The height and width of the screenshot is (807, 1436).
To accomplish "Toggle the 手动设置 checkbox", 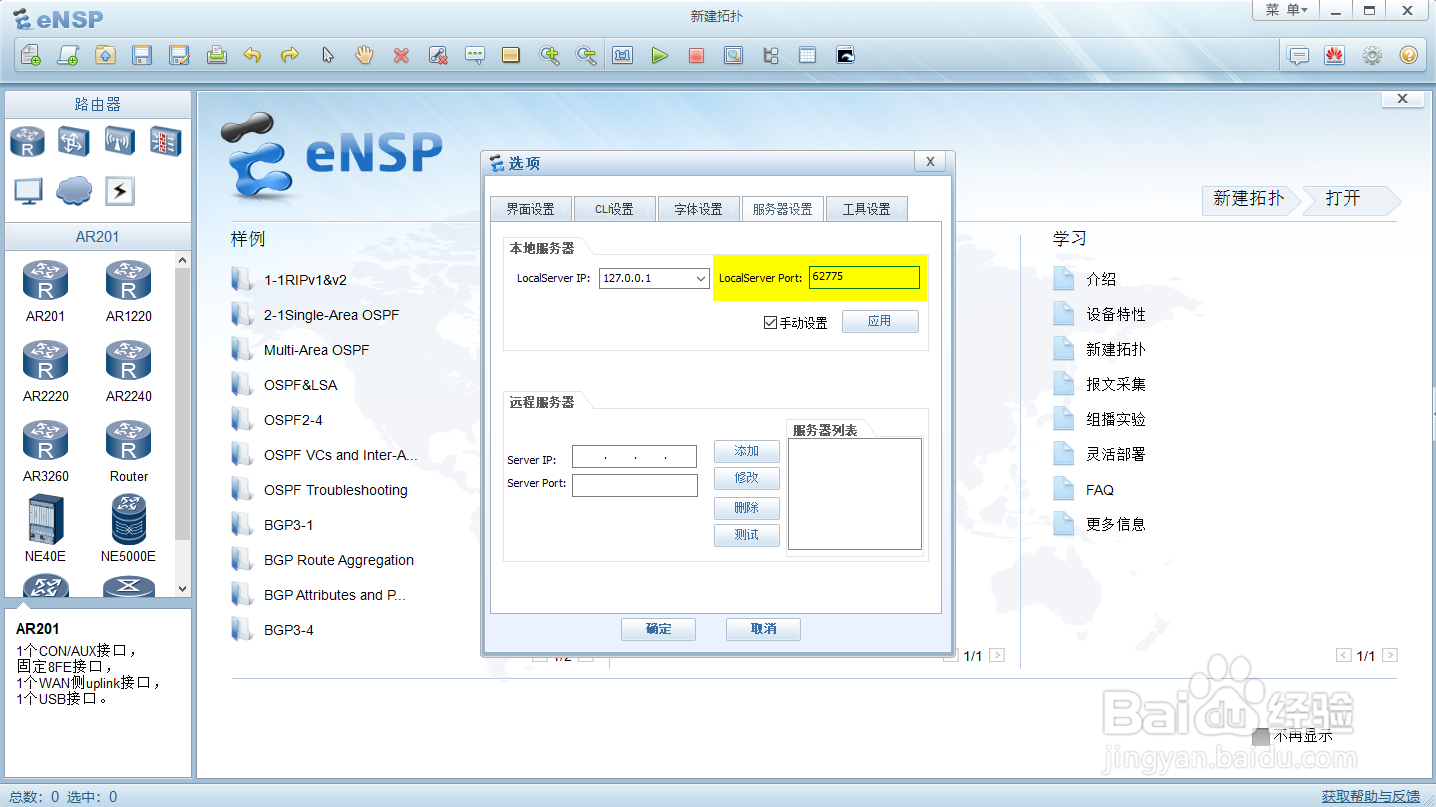I will point(770,321).
